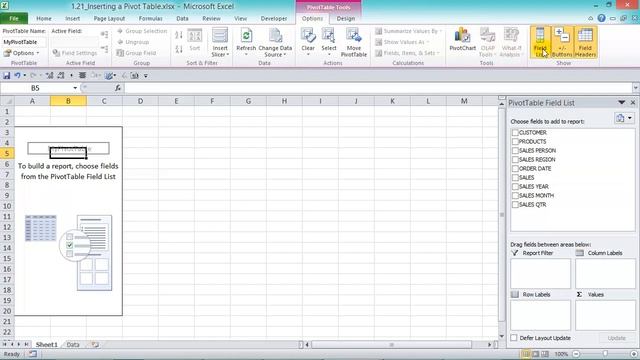Click the zoom slider handle
This screenshot has height=360, width=640.
605,354
